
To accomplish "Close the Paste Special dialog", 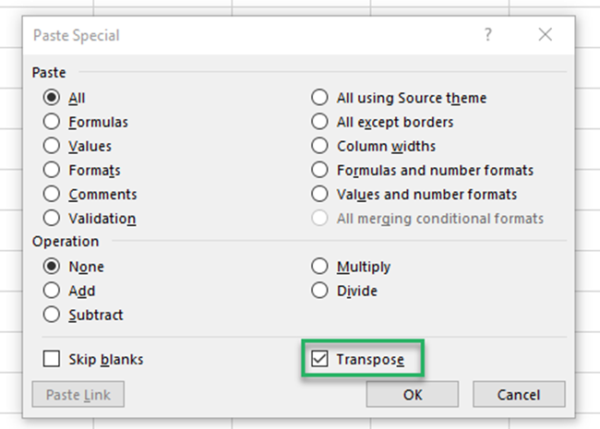I will (x=545, y=35).
